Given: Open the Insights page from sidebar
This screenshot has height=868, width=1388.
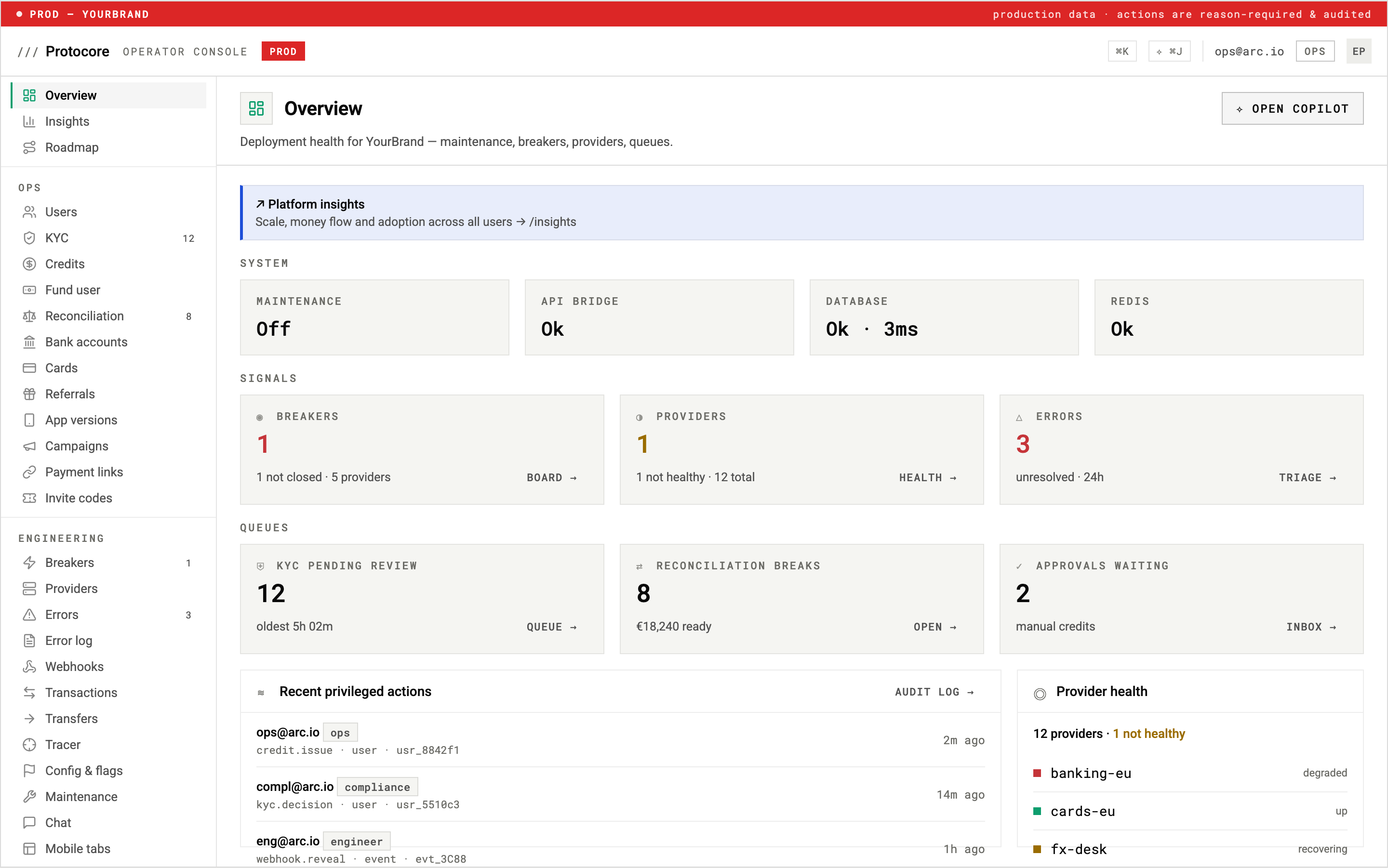Looking at the screenshot, I should coord(108,121).
